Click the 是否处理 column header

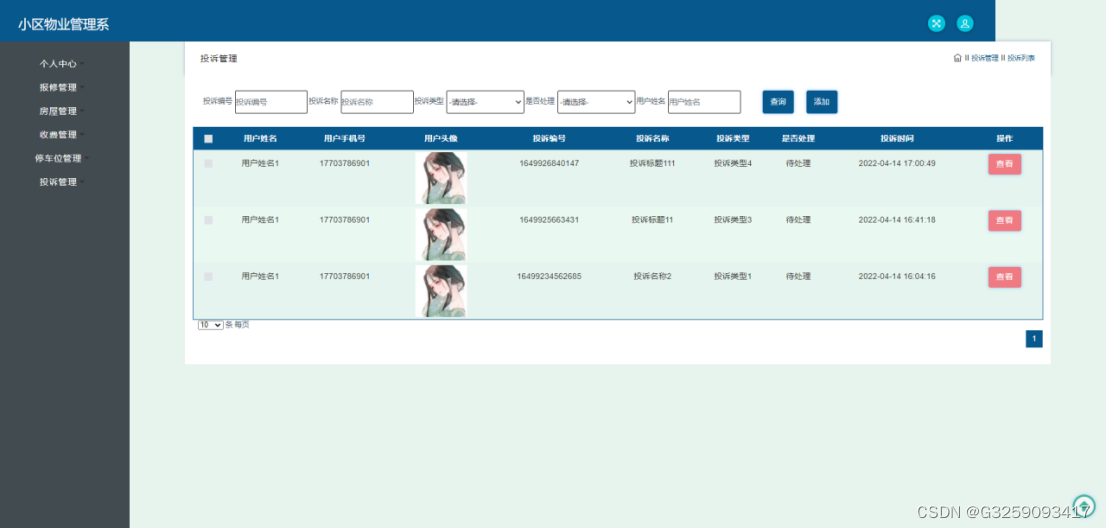(x=798, y=138)
